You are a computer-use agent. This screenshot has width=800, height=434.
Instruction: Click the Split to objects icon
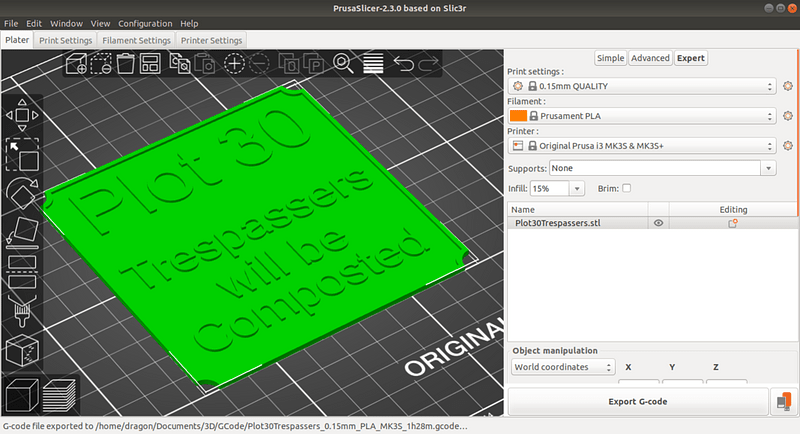pyautogui.click(x=289, y=64)
